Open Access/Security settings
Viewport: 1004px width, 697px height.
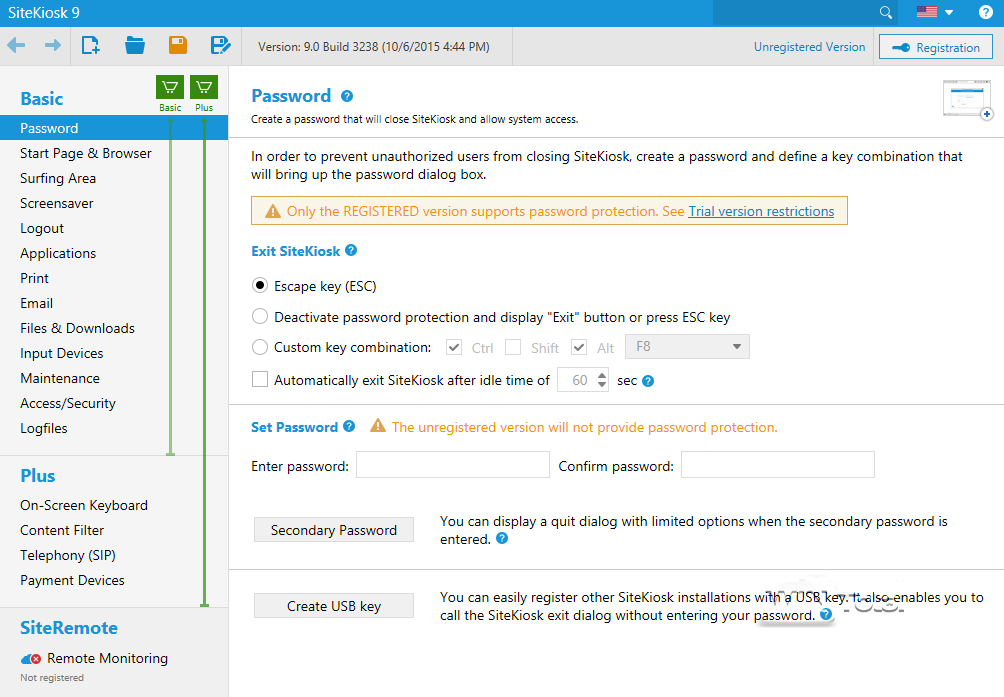tap(68, 403)
